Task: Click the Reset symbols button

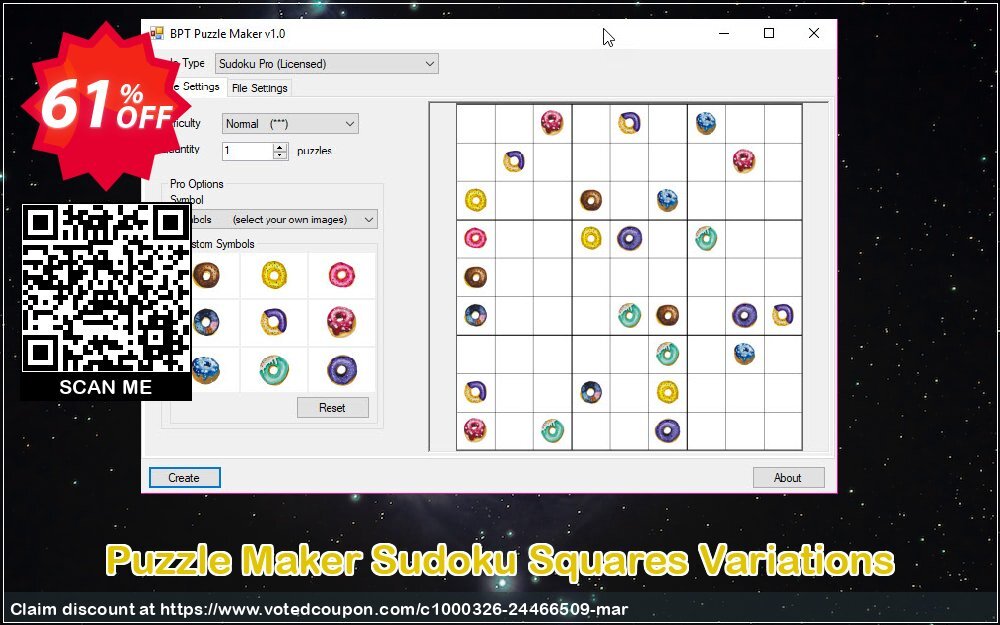Action: [332, 408]
